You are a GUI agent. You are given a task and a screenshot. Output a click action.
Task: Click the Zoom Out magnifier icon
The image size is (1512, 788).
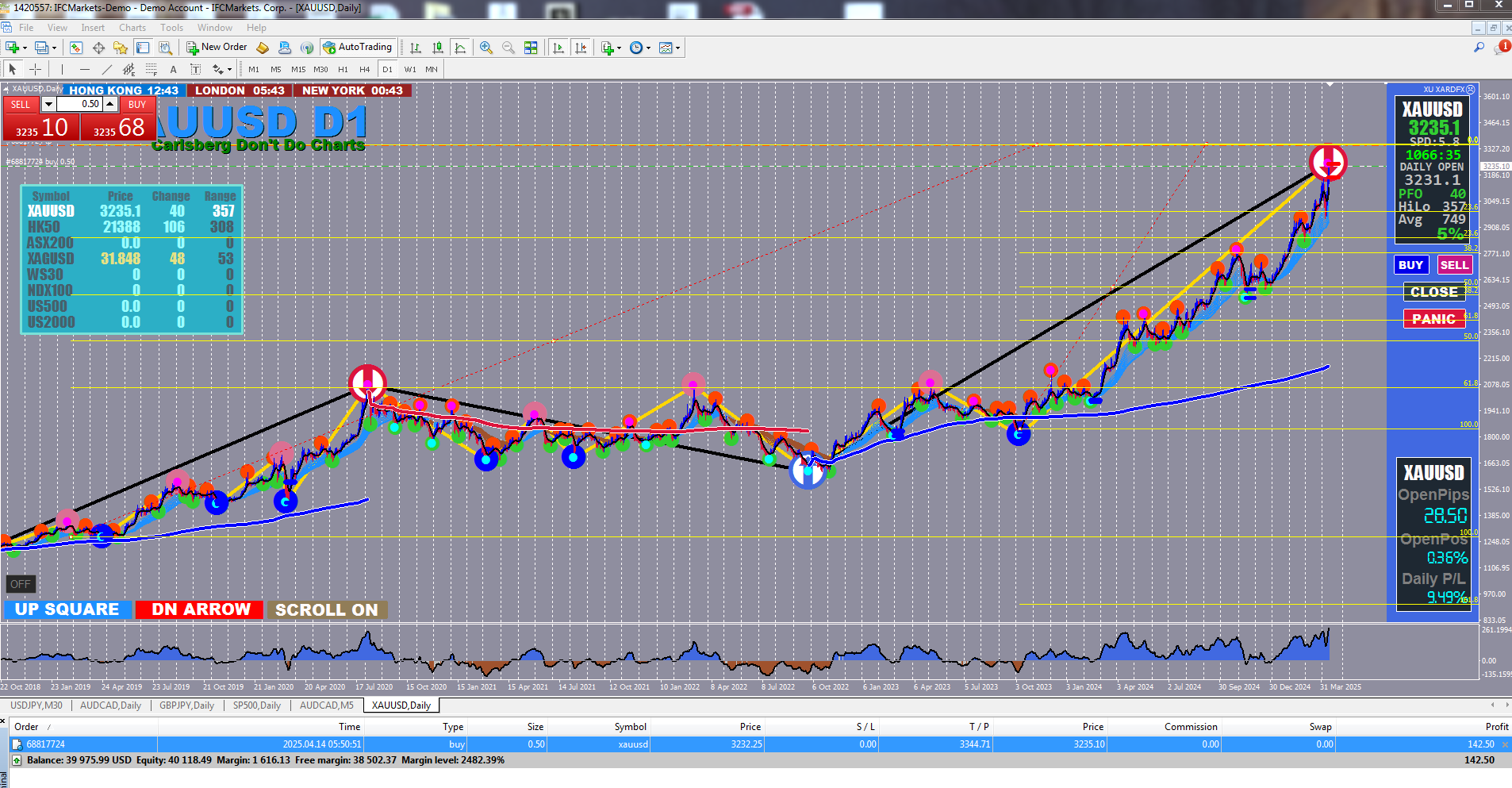coord(508,48)
